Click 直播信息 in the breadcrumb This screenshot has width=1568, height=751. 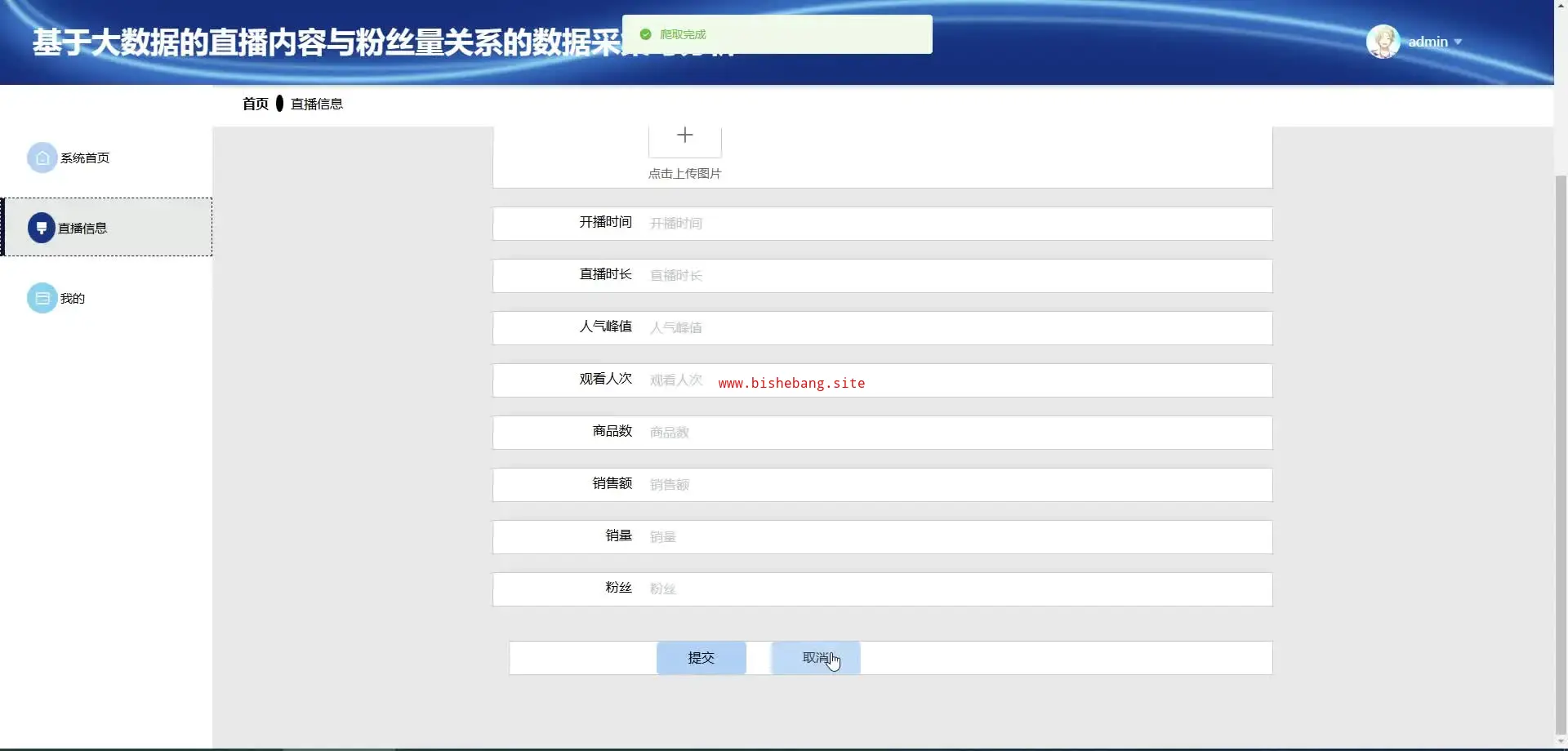[x=317, y=104]
